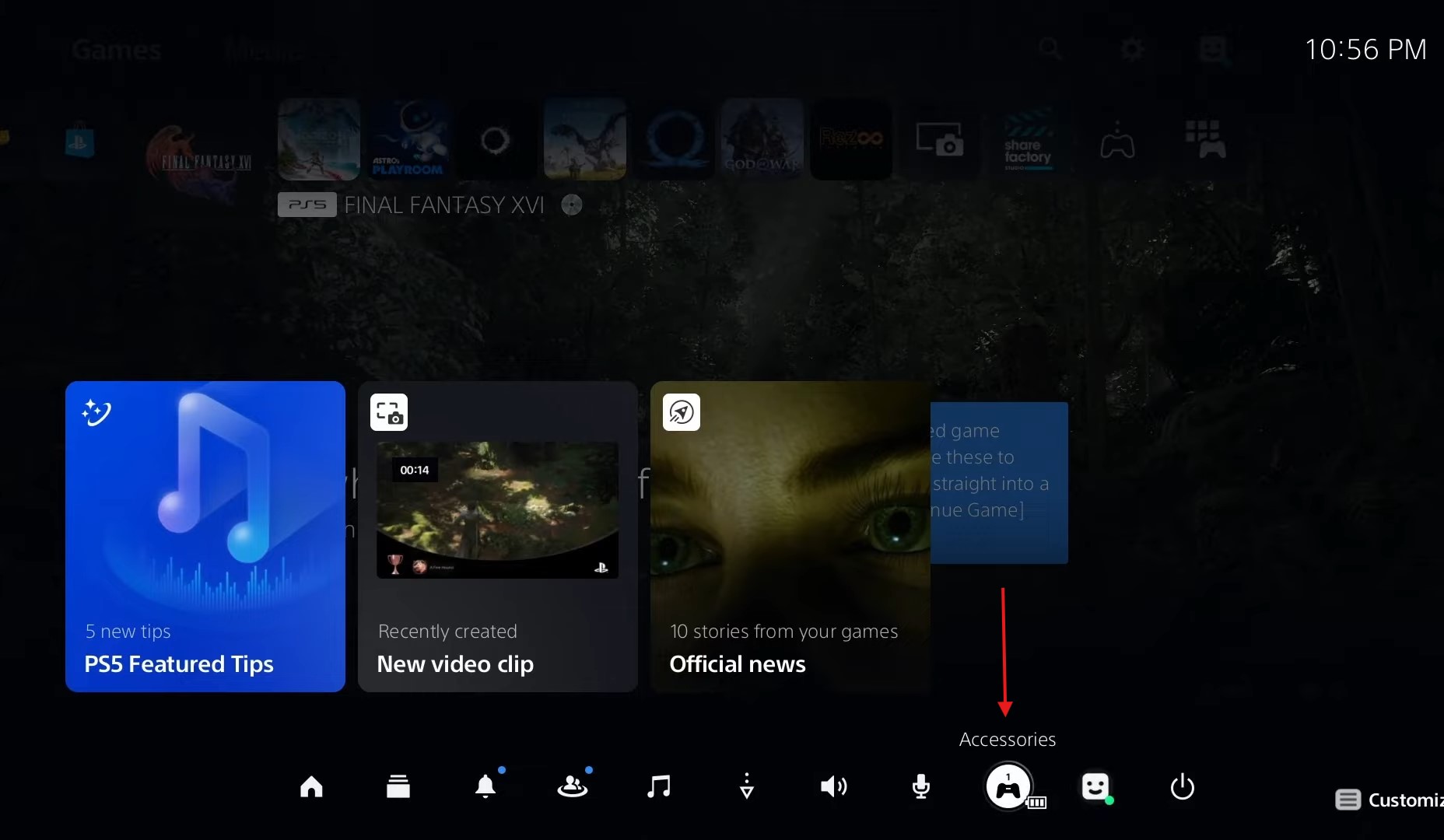Open the Profile smiley face icon

tap(1095, 787)
